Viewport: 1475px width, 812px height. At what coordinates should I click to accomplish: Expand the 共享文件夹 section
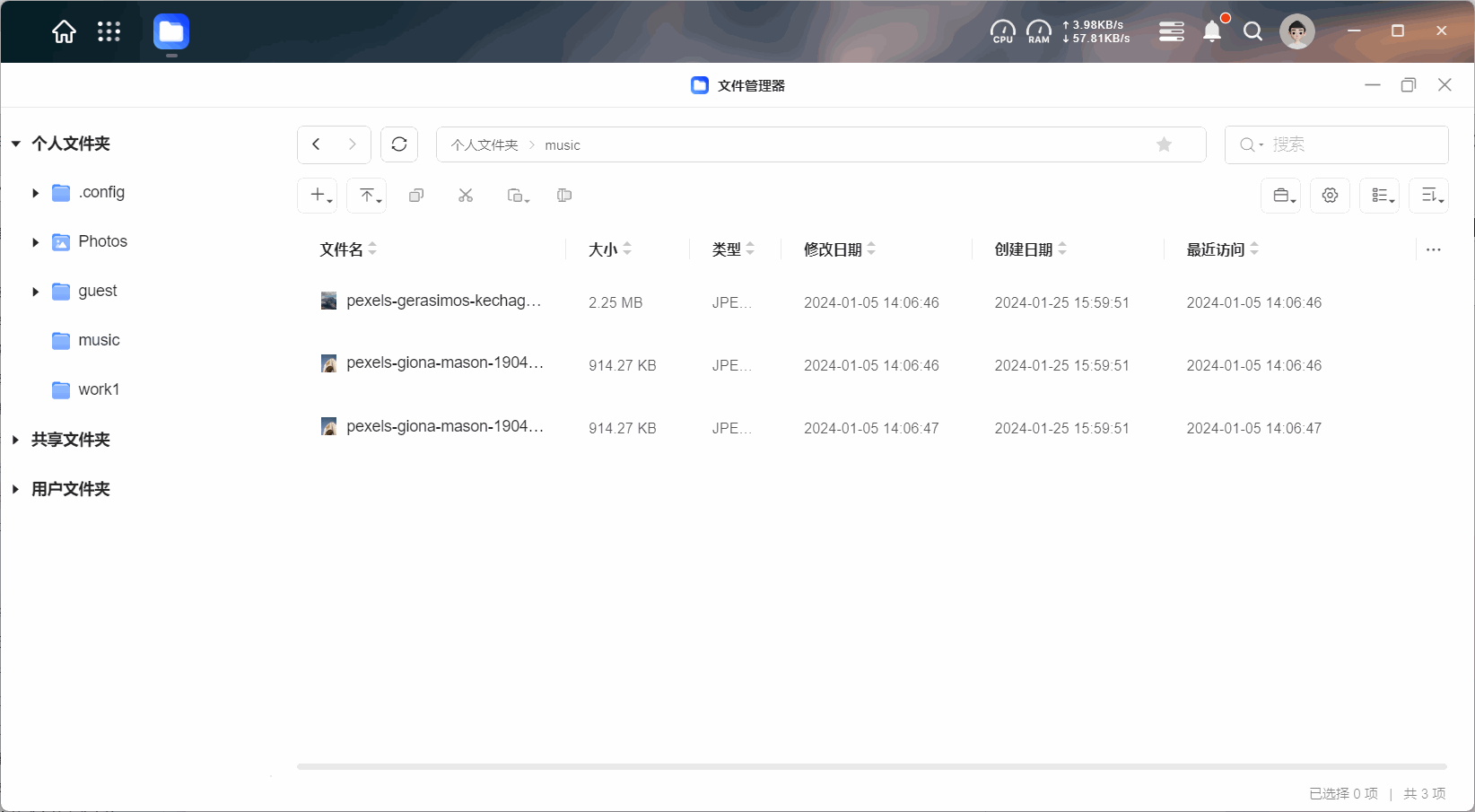pos(16,440)
